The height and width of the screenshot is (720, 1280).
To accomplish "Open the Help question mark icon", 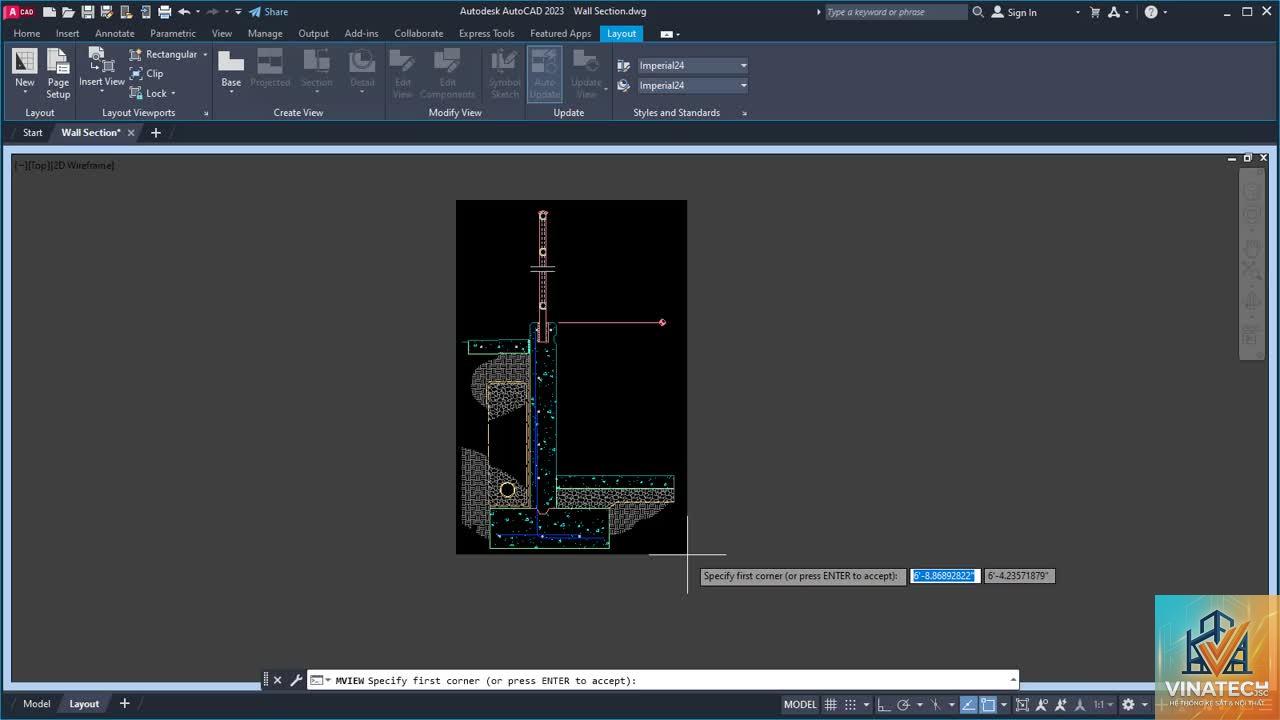I will point(1151,12).
